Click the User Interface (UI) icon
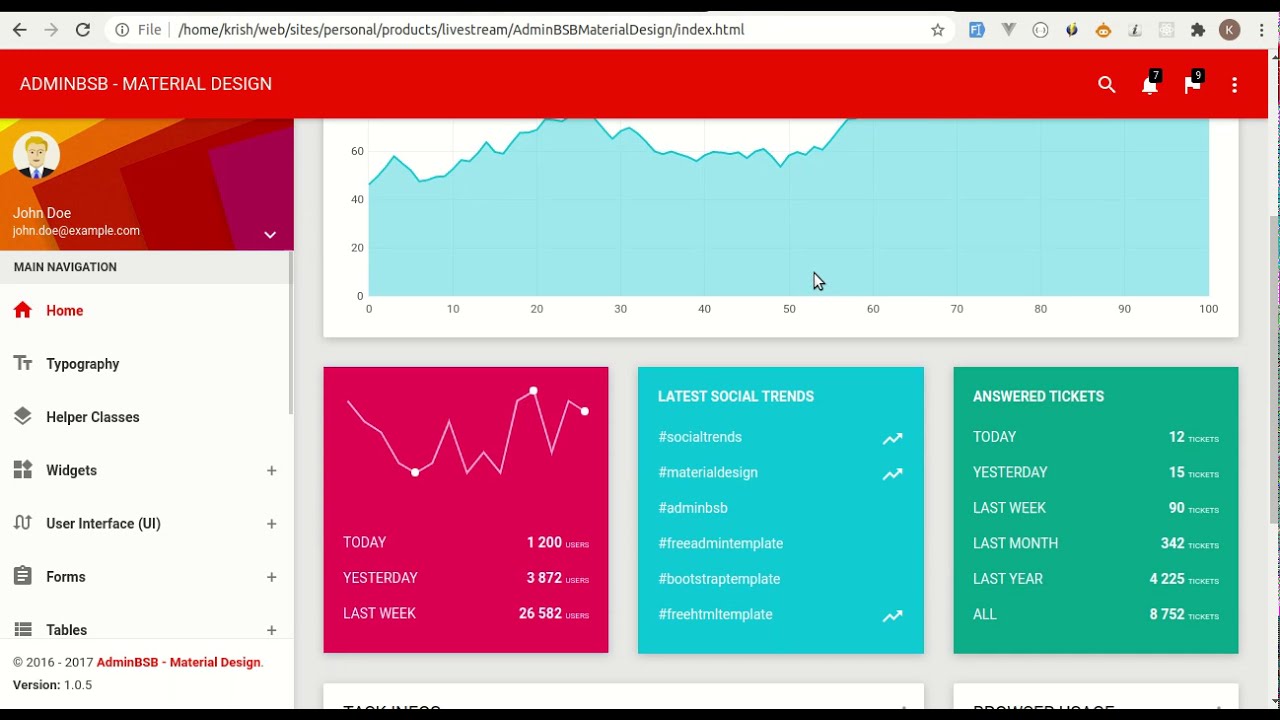Viewport: 1280px width, 720px height. tap(23, 522)
